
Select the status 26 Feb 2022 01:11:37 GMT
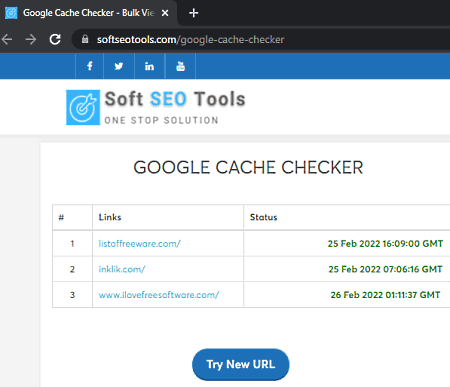click(385, 295)
